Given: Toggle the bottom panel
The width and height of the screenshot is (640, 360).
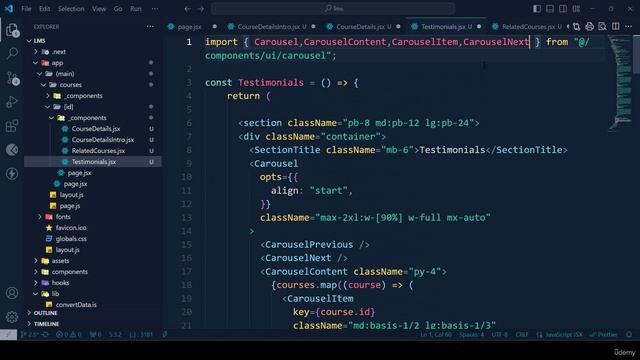Looking at the screenshot, I should point(550,9).
